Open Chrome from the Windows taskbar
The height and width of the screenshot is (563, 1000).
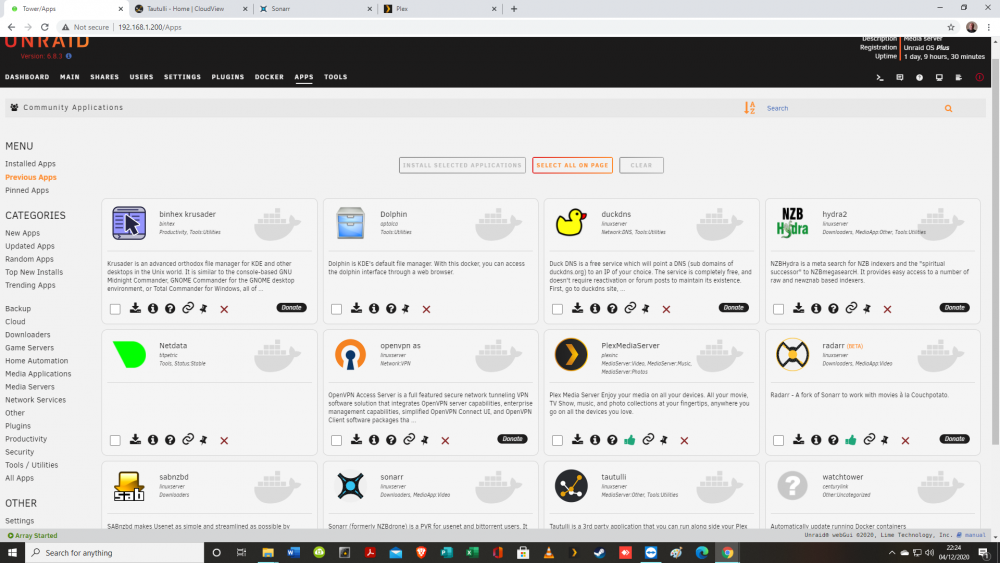point(727,553)
